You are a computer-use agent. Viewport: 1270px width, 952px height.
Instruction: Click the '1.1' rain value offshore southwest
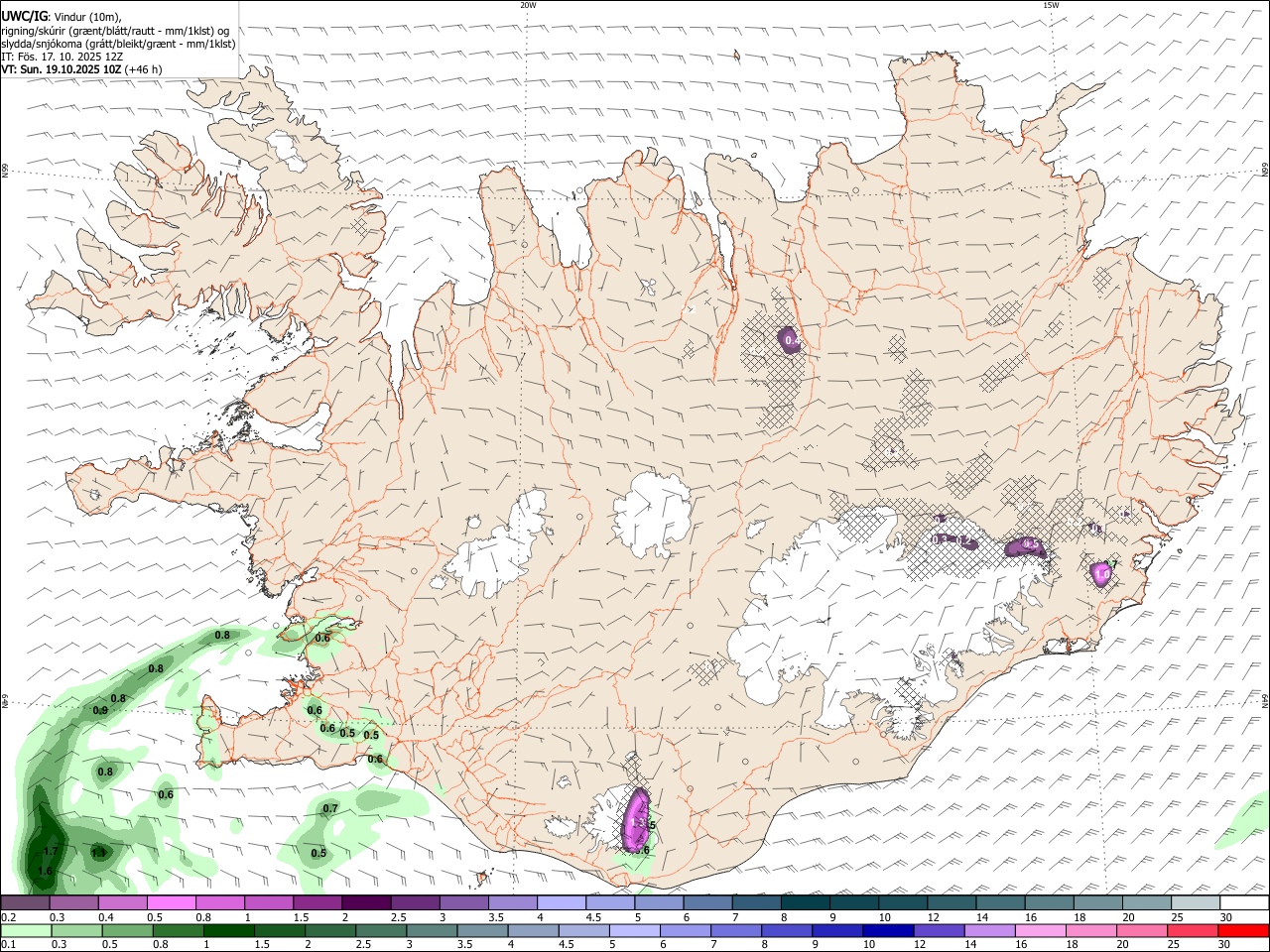[x=98, y=854]
